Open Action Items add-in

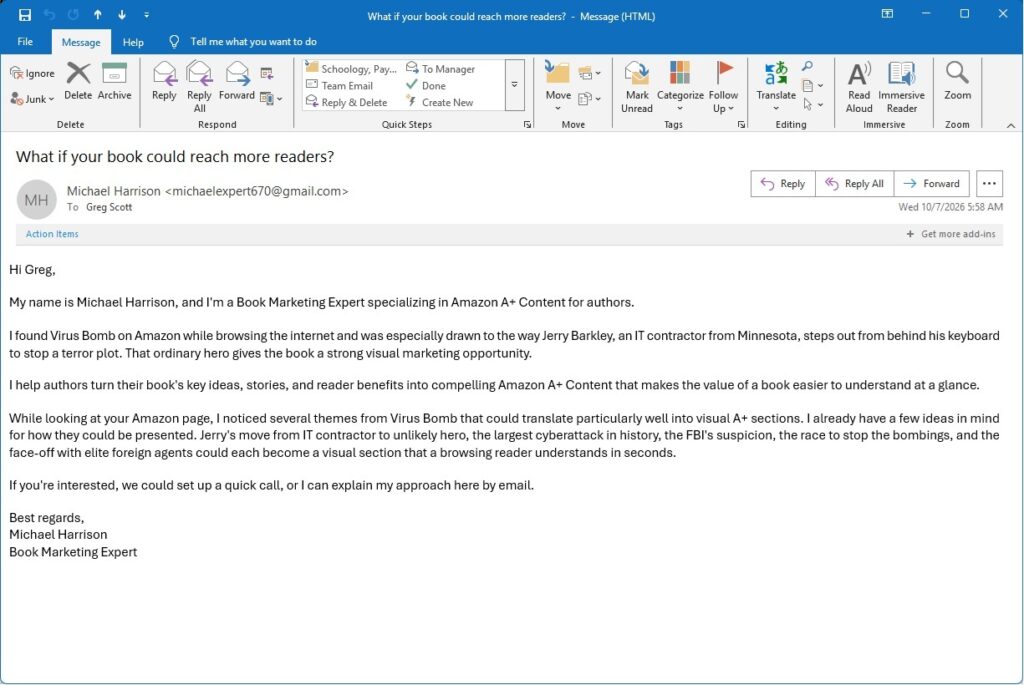[52, 234]
